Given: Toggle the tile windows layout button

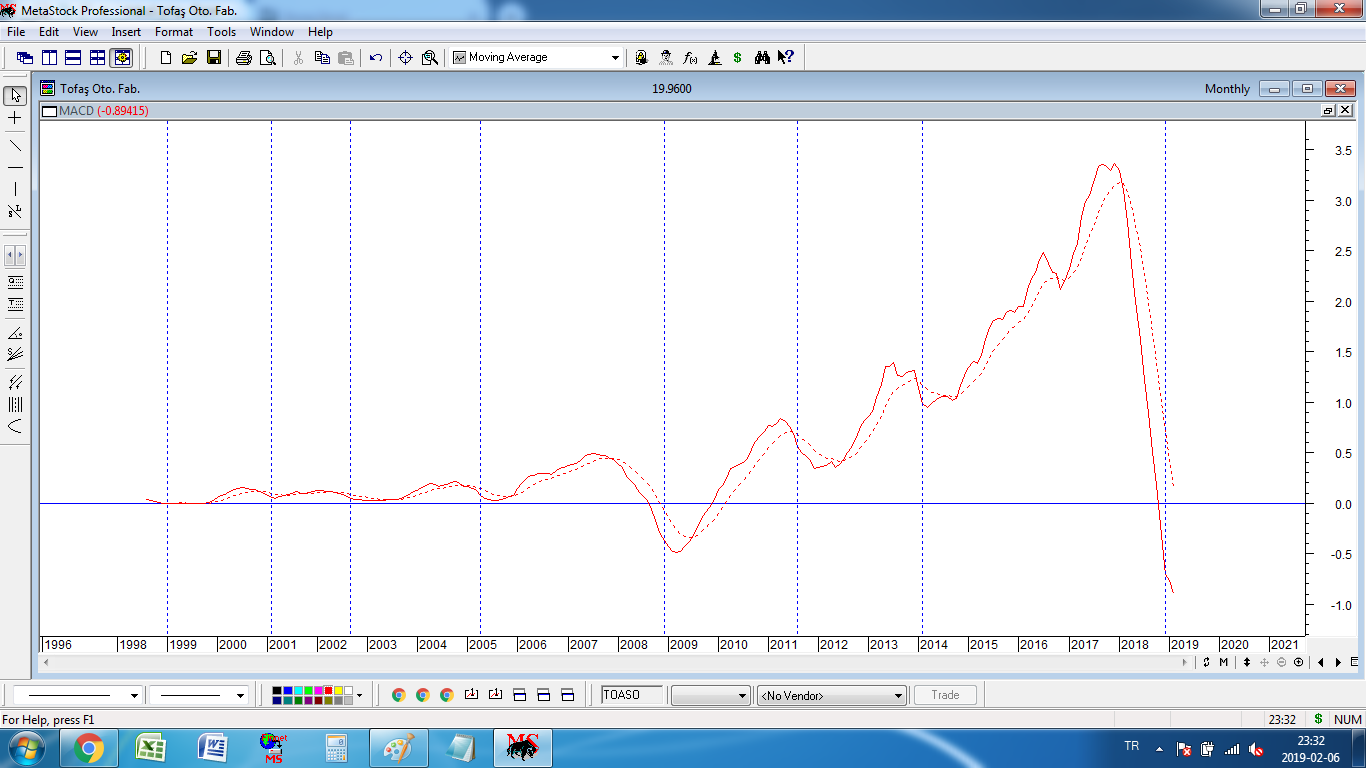Looking at the screenshot, I should [x=97, y=58].
